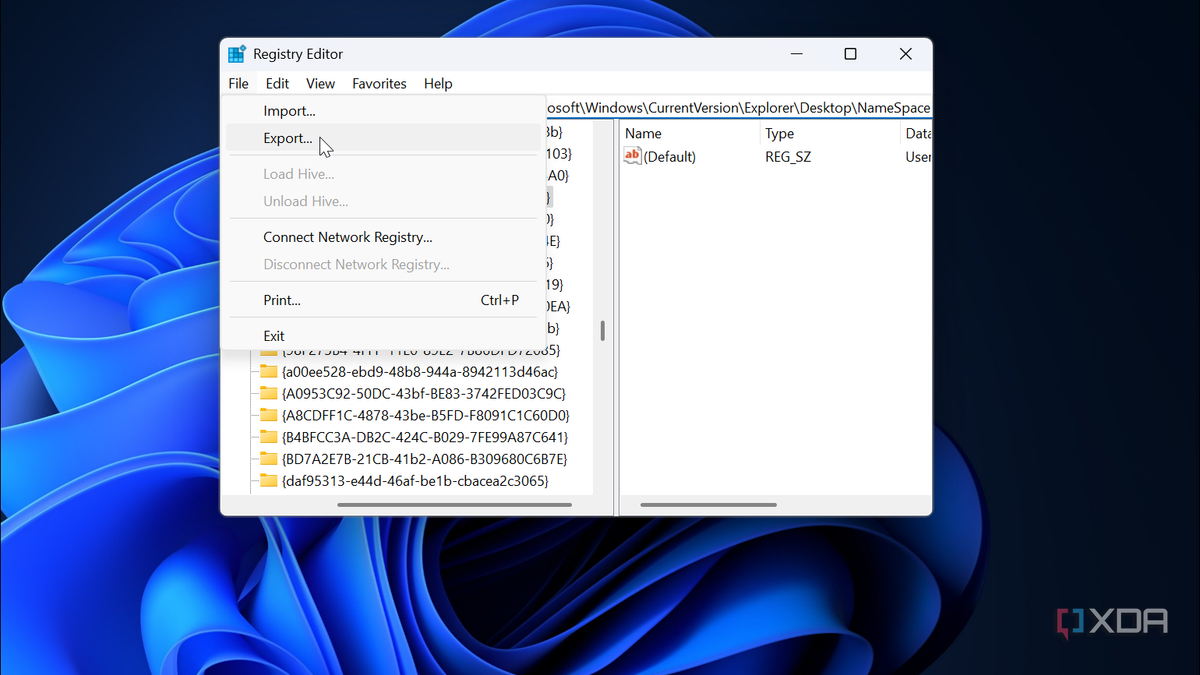Click the Type column header
The image size is (1200, 675).
point(779,133)
